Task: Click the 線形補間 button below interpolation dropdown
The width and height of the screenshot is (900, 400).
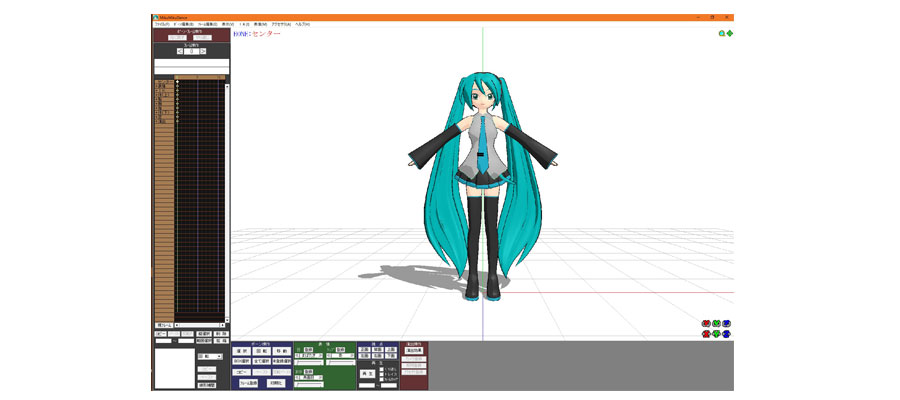Action: 207,385
